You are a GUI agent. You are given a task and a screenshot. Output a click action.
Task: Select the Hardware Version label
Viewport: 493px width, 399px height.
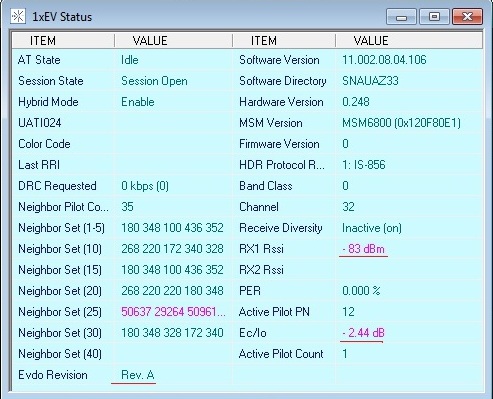[281, 102]
